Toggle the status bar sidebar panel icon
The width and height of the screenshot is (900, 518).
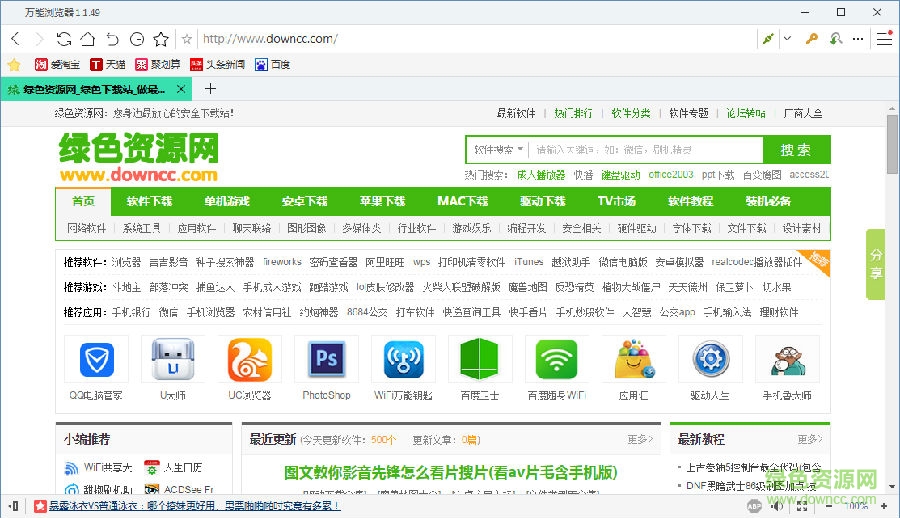(x=14, y=506)
